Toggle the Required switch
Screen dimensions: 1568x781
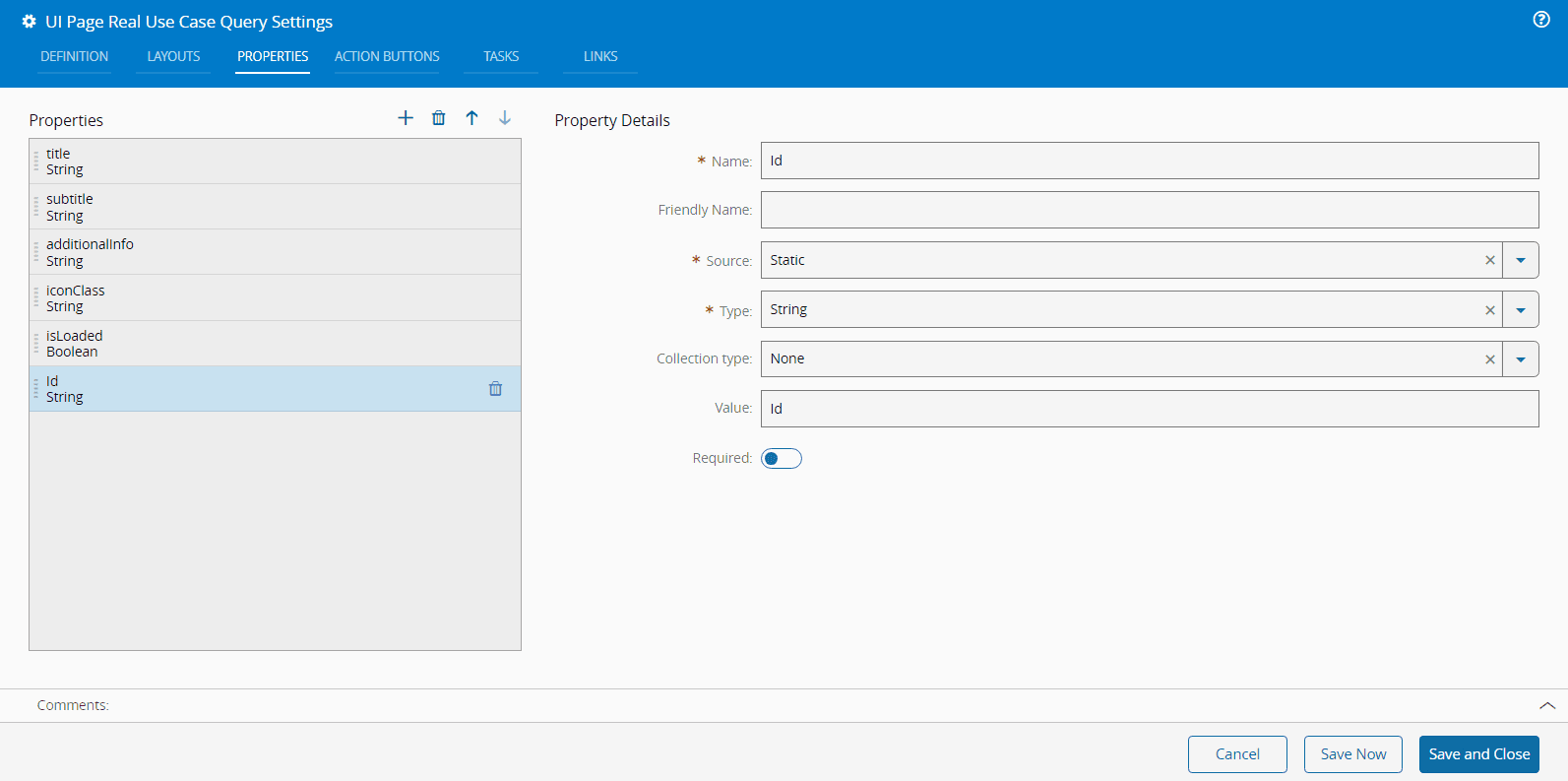[782, 459]
